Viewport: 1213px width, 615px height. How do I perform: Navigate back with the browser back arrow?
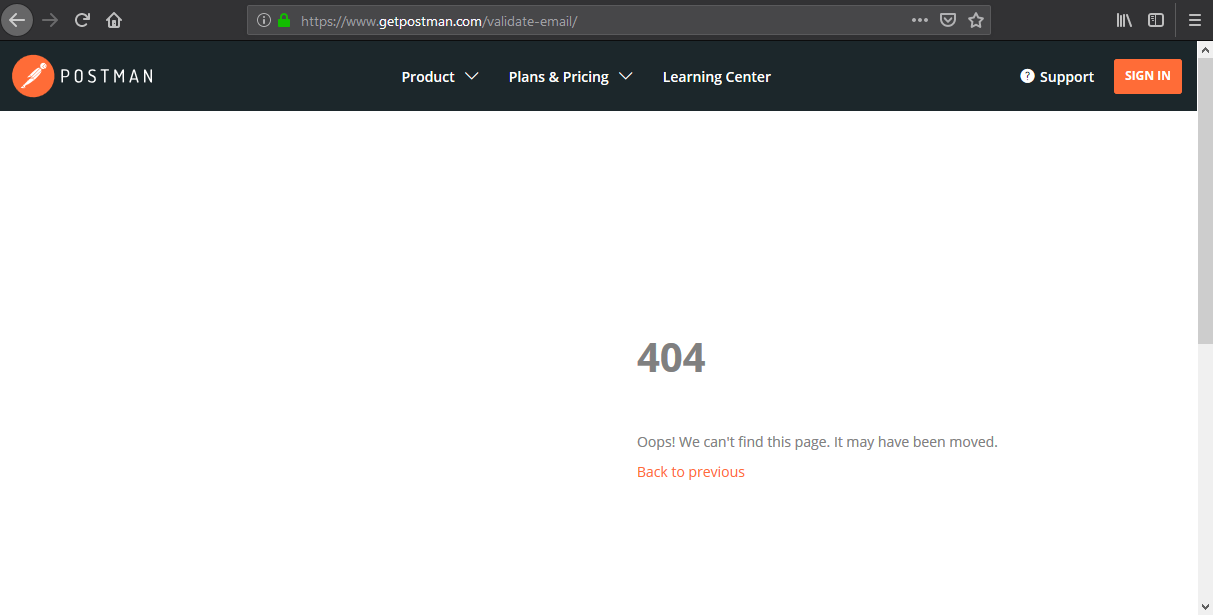[17, 19]
